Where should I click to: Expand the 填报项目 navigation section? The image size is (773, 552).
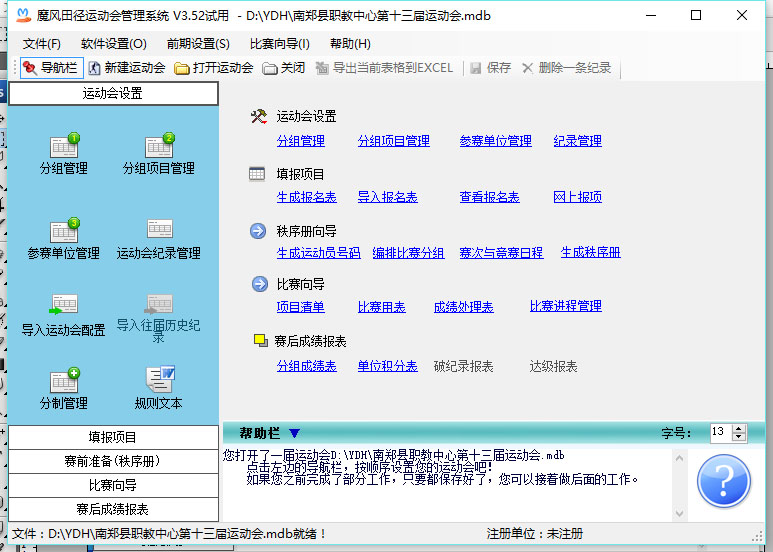(113, 437)
